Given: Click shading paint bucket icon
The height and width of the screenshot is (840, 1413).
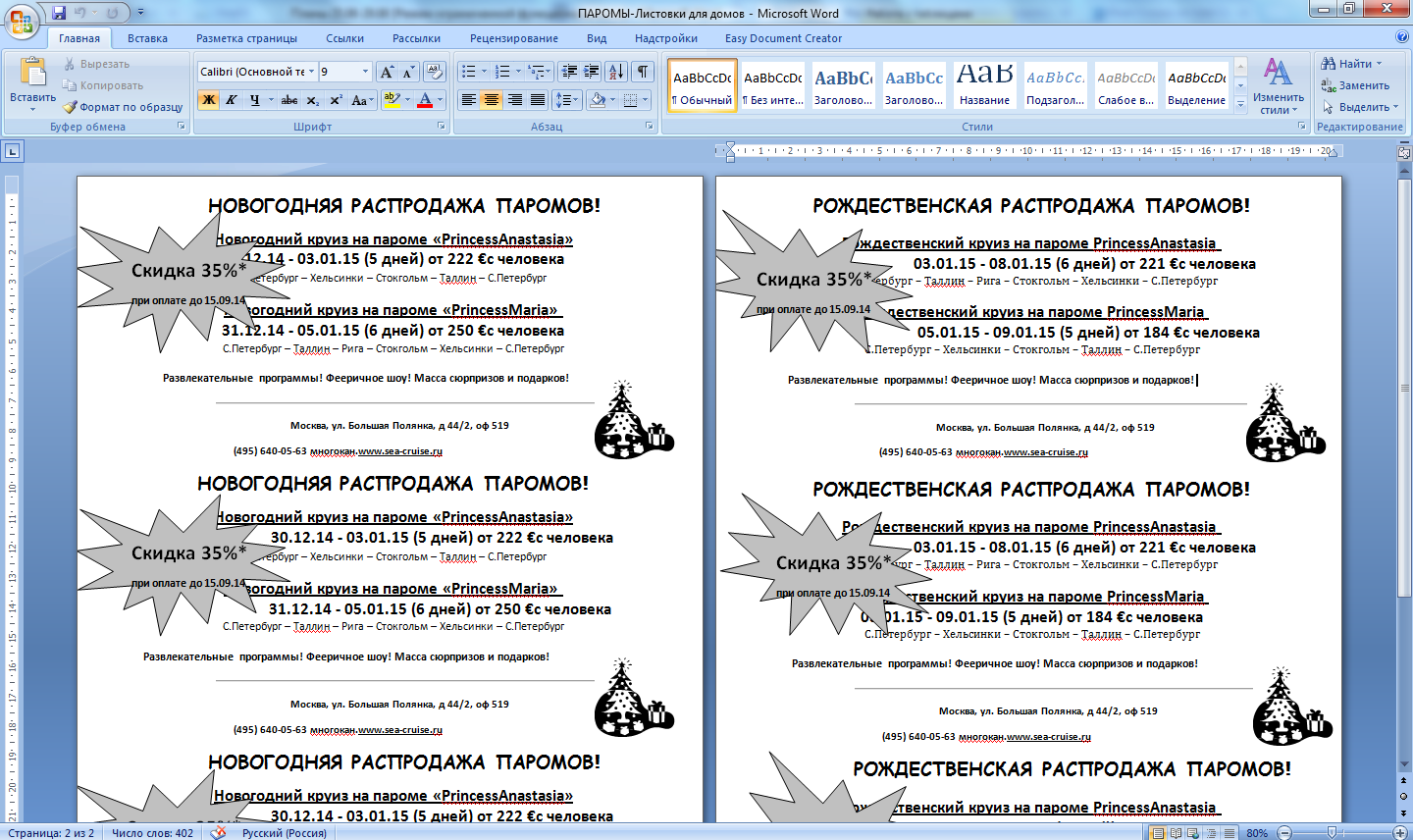Looking at the screenshot, I should [x=597, y=100].
